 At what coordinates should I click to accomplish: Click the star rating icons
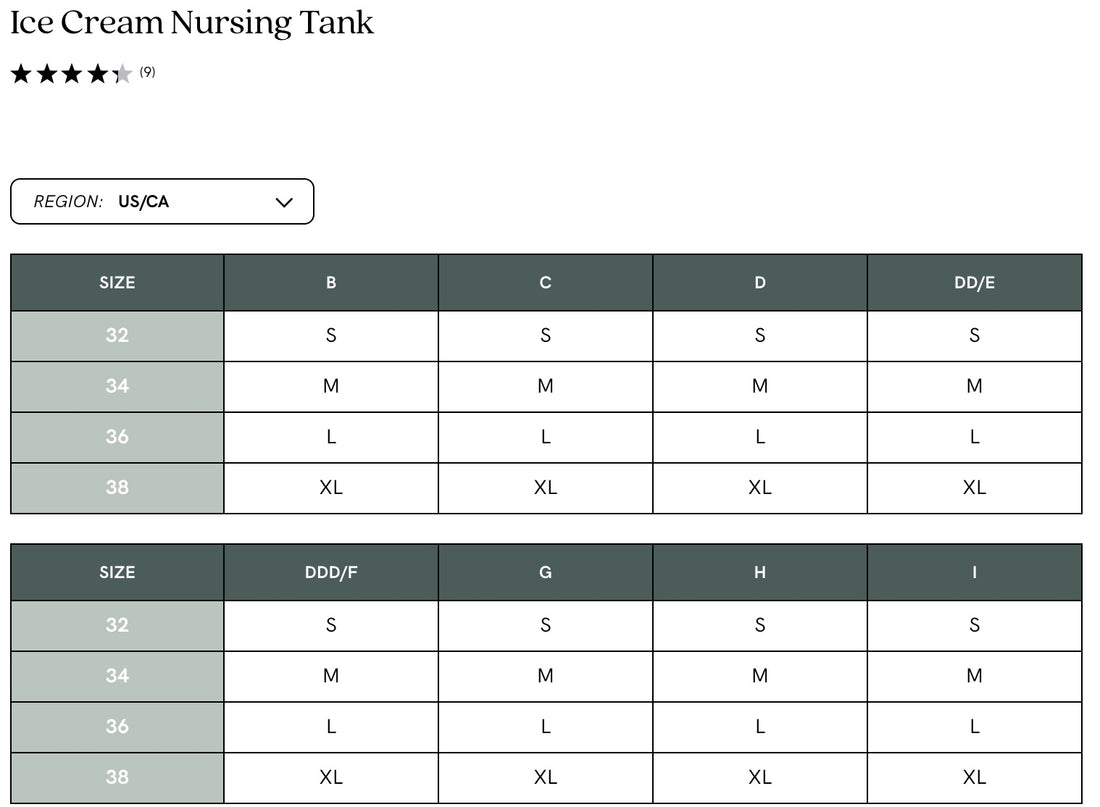point(71,73)
